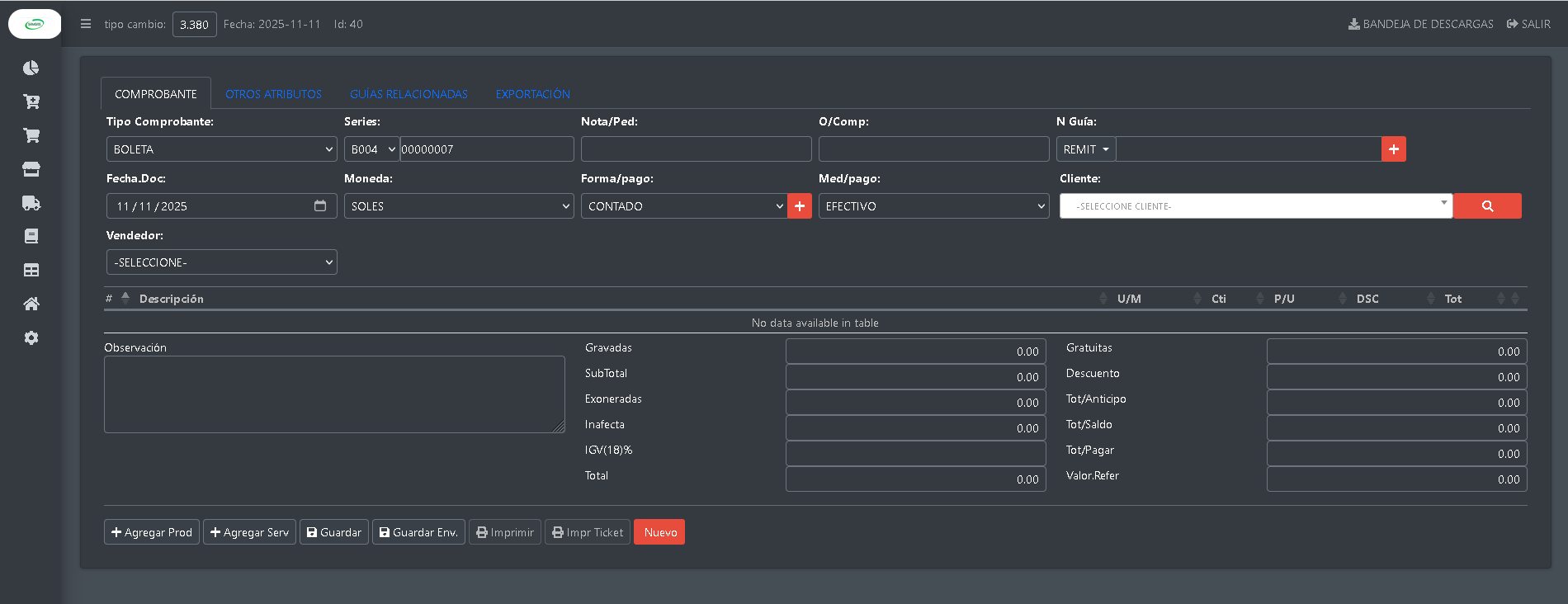Screen dimensions: 1568x604
Task: Switch to the GUÍAS RELACIONADAS tab
Action: click(x=409, y=94)
